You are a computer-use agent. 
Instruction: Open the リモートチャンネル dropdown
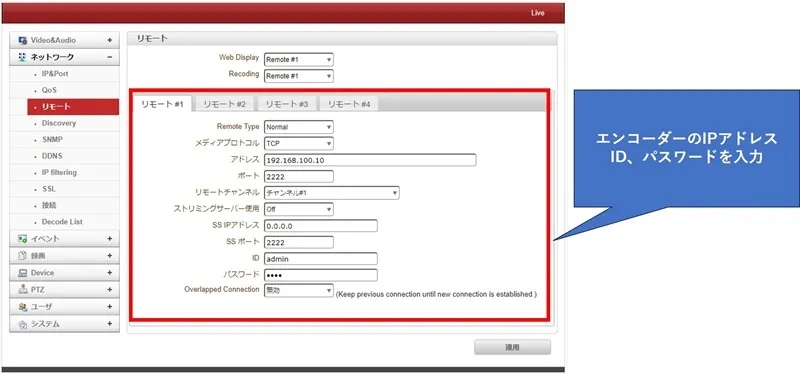coord(332,193)
